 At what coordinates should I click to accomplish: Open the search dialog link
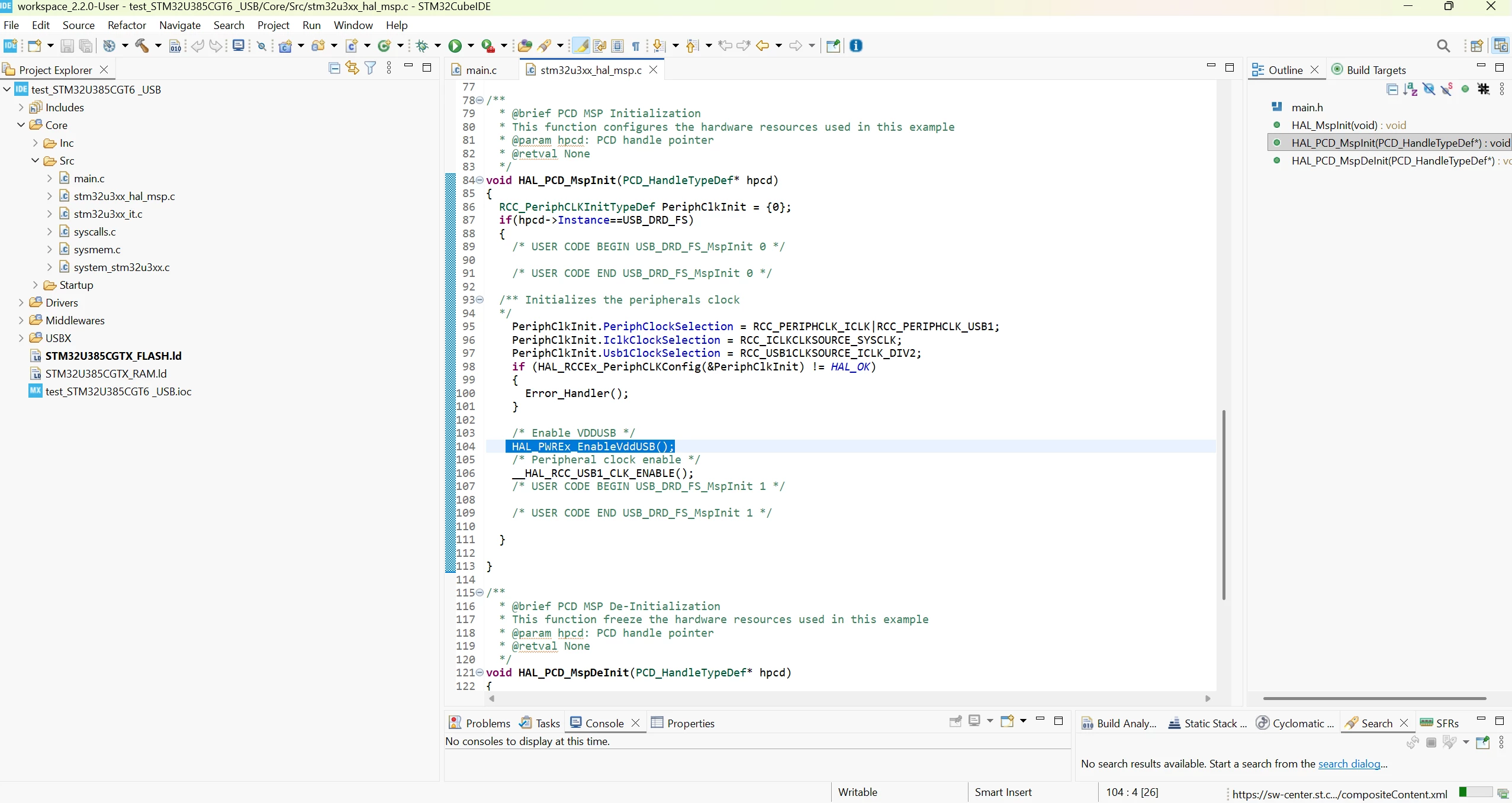click(1353, 764)
